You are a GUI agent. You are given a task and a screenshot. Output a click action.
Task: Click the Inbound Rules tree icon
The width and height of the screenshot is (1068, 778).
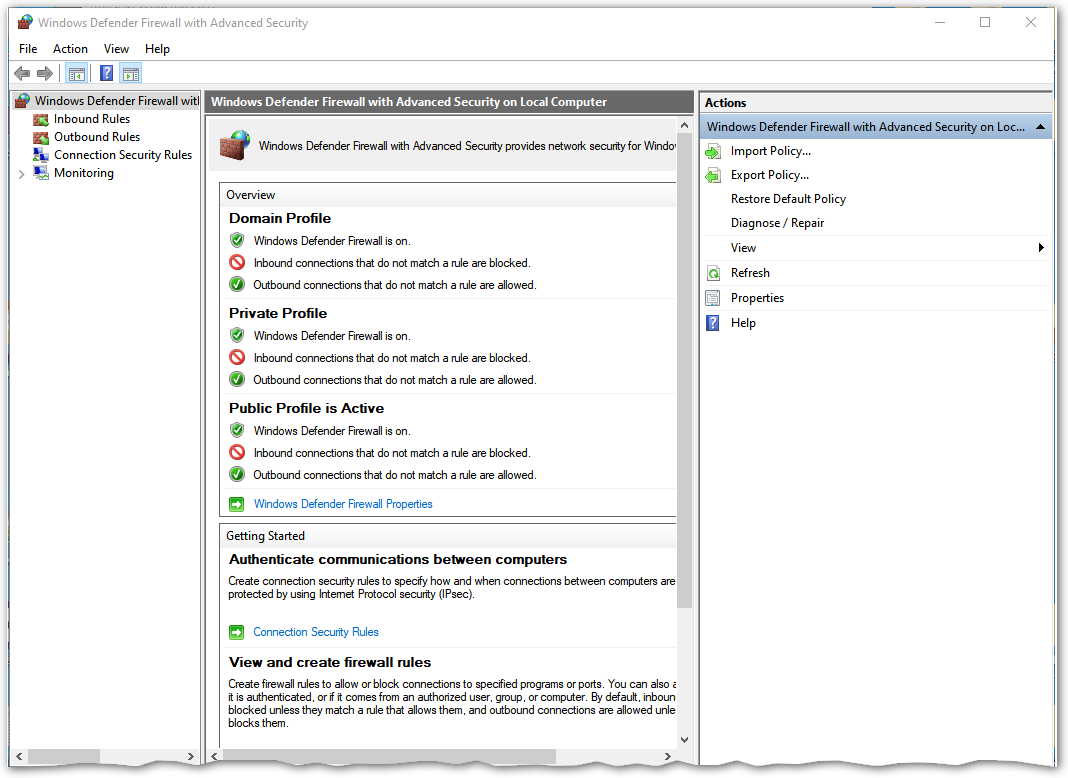point(41,119)
